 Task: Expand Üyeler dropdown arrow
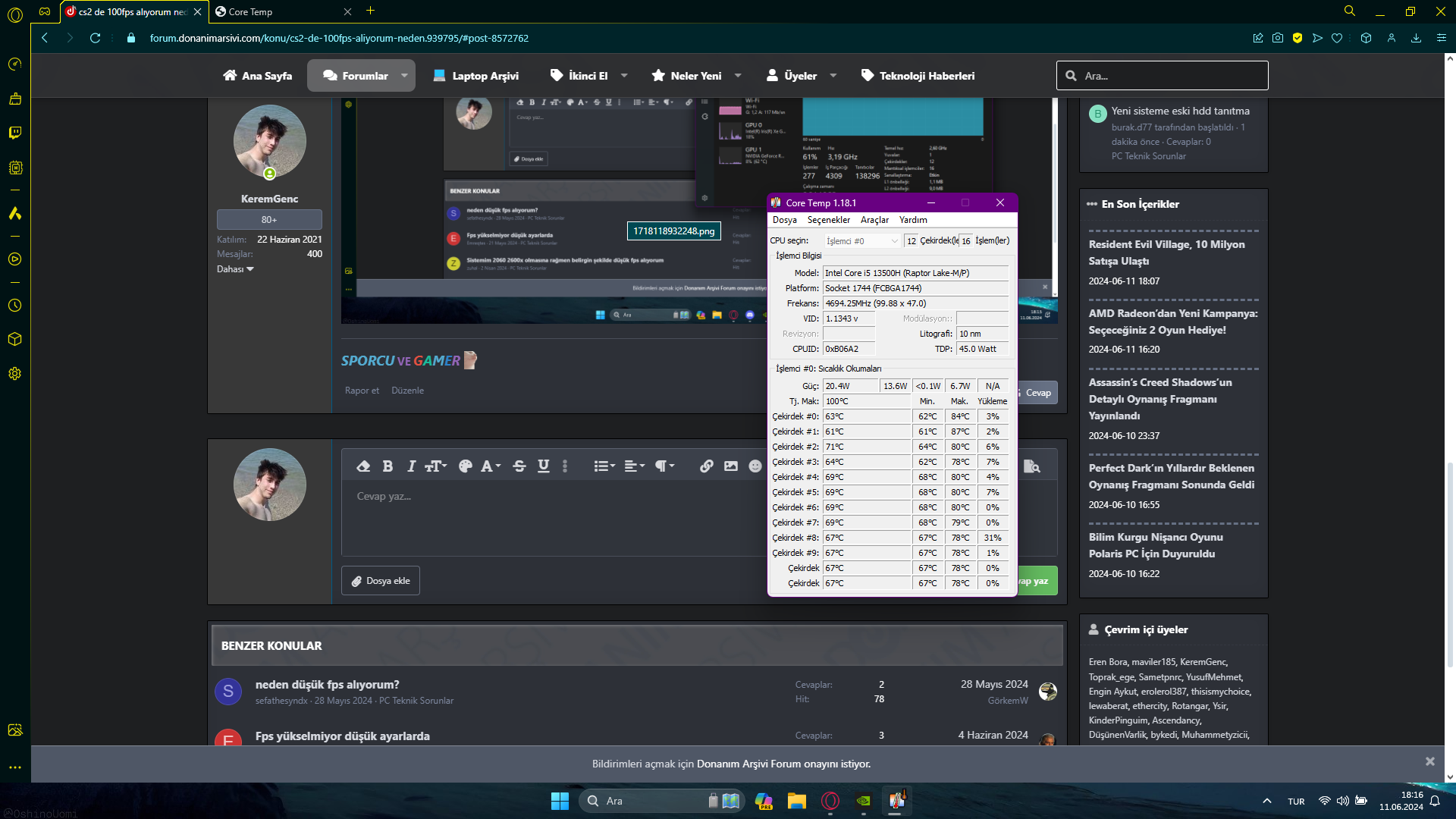coord(833,76)
